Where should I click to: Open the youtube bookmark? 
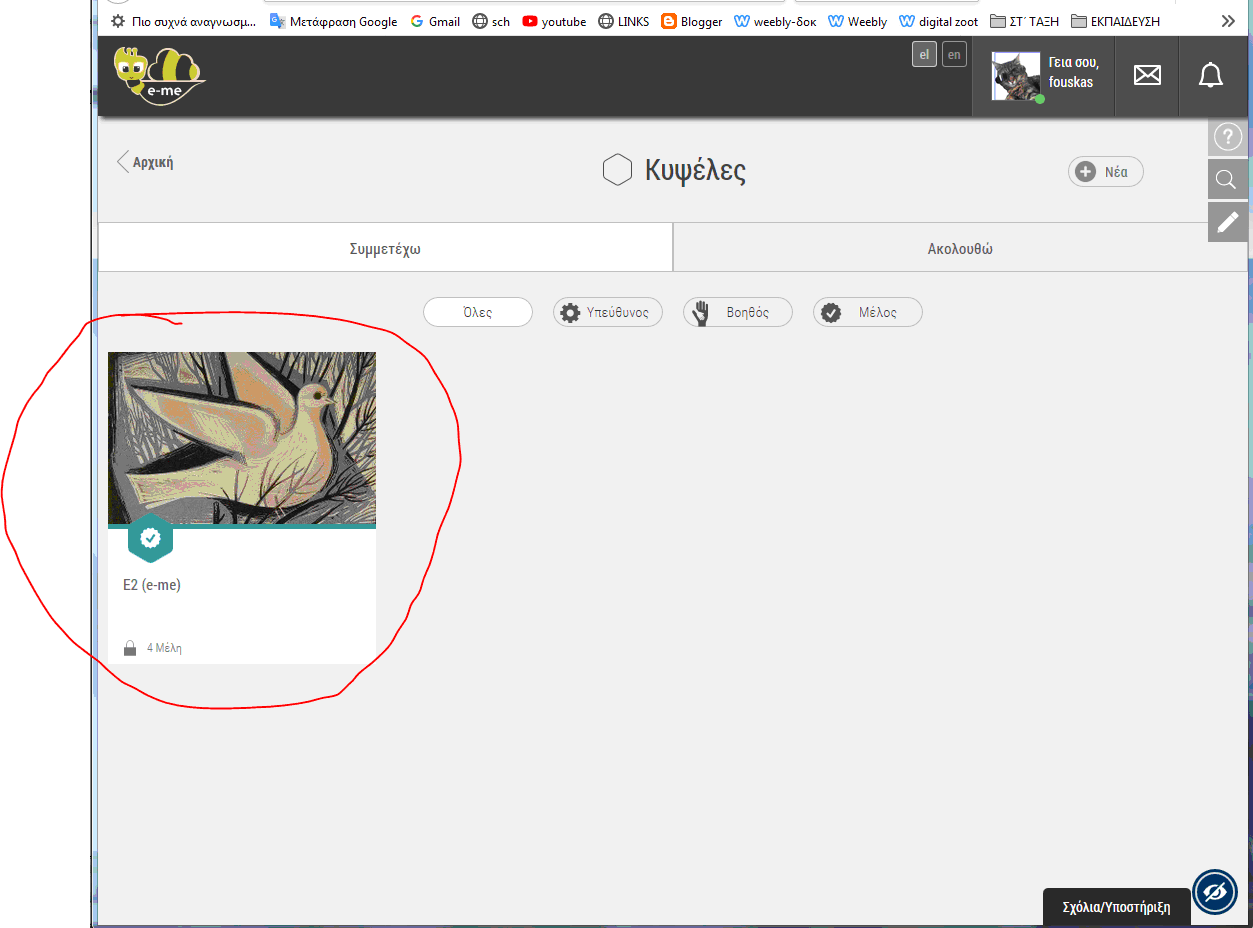coord(554,21)
